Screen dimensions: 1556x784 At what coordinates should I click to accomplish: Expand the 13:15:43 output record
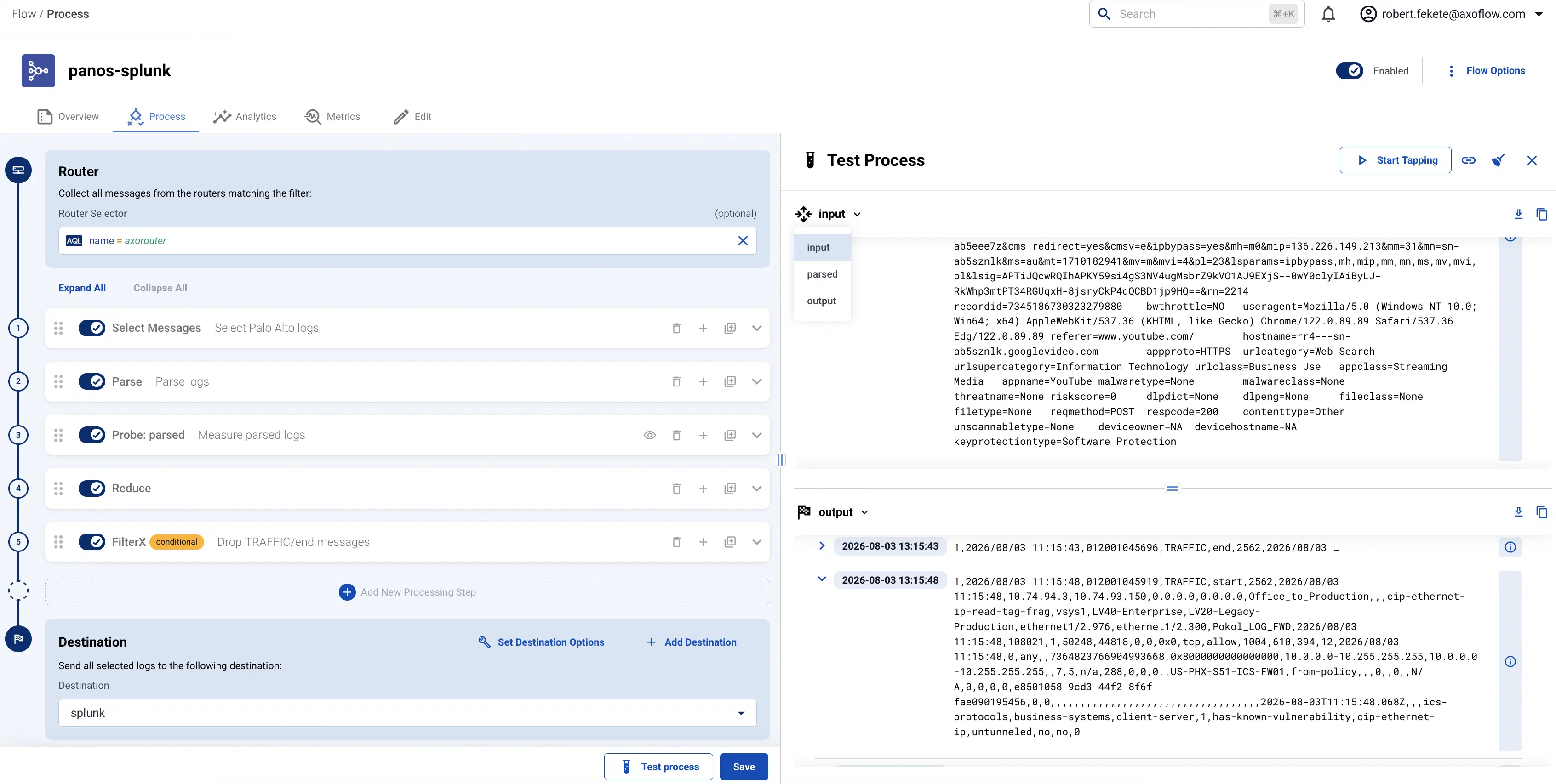point(822,546)
